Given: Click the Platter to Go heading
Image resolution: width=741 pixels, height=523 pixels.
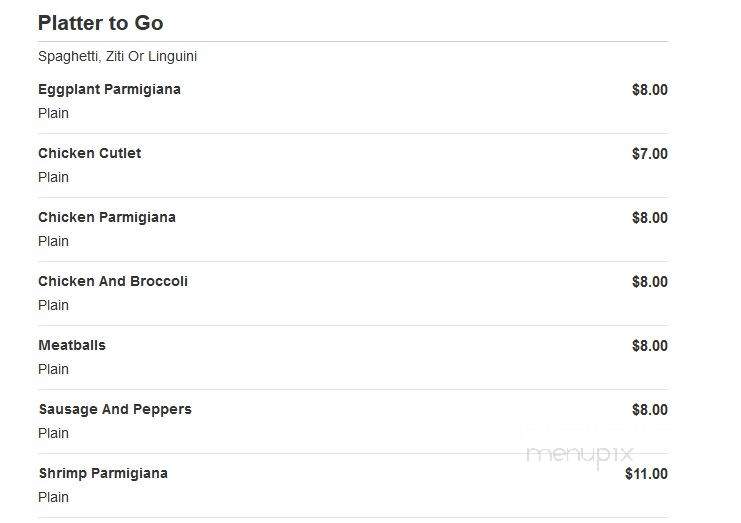Looking at the screenshot, I should (x=101, y=23).
